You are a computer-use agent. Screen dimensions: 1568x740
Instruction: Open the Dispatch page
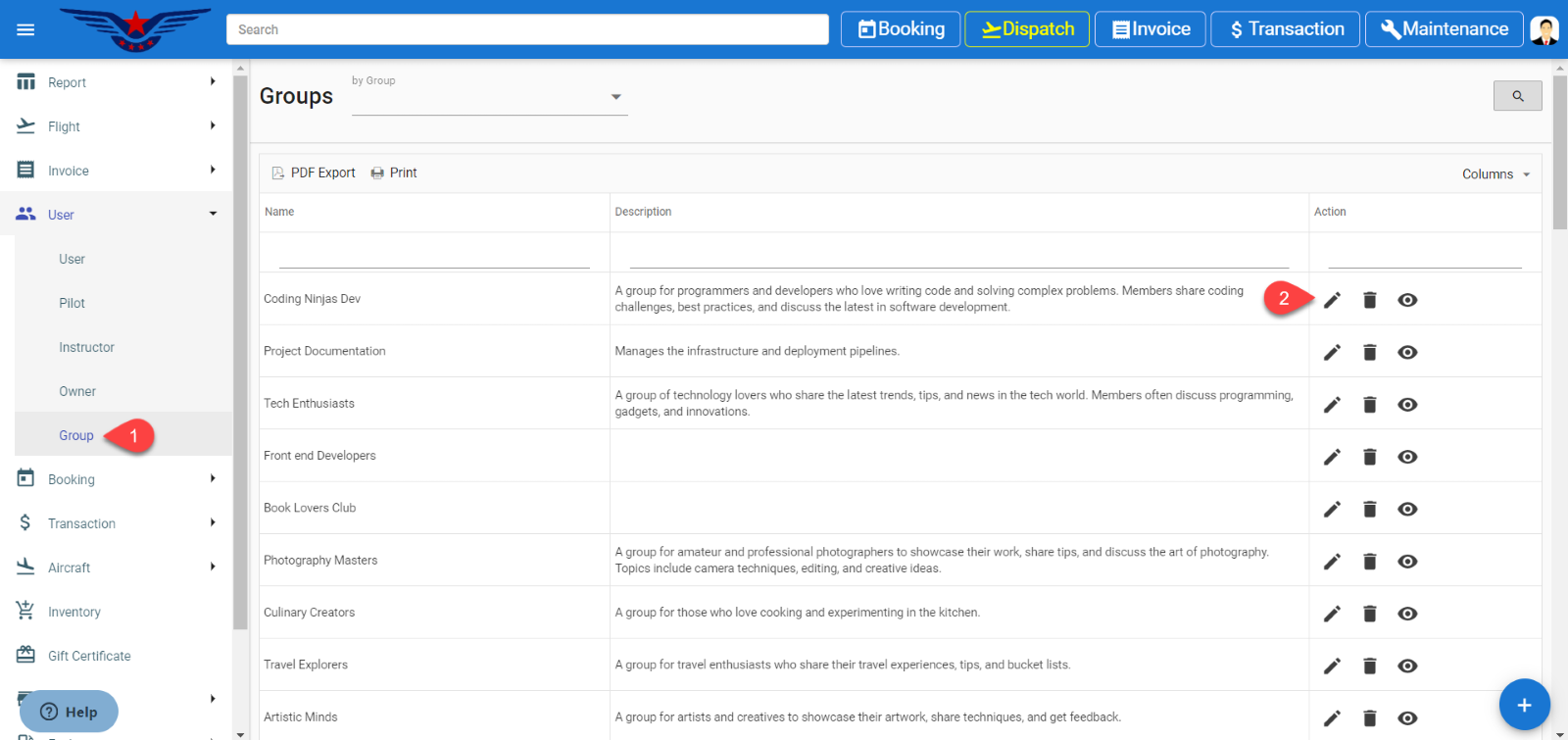tap(1026, 29)
